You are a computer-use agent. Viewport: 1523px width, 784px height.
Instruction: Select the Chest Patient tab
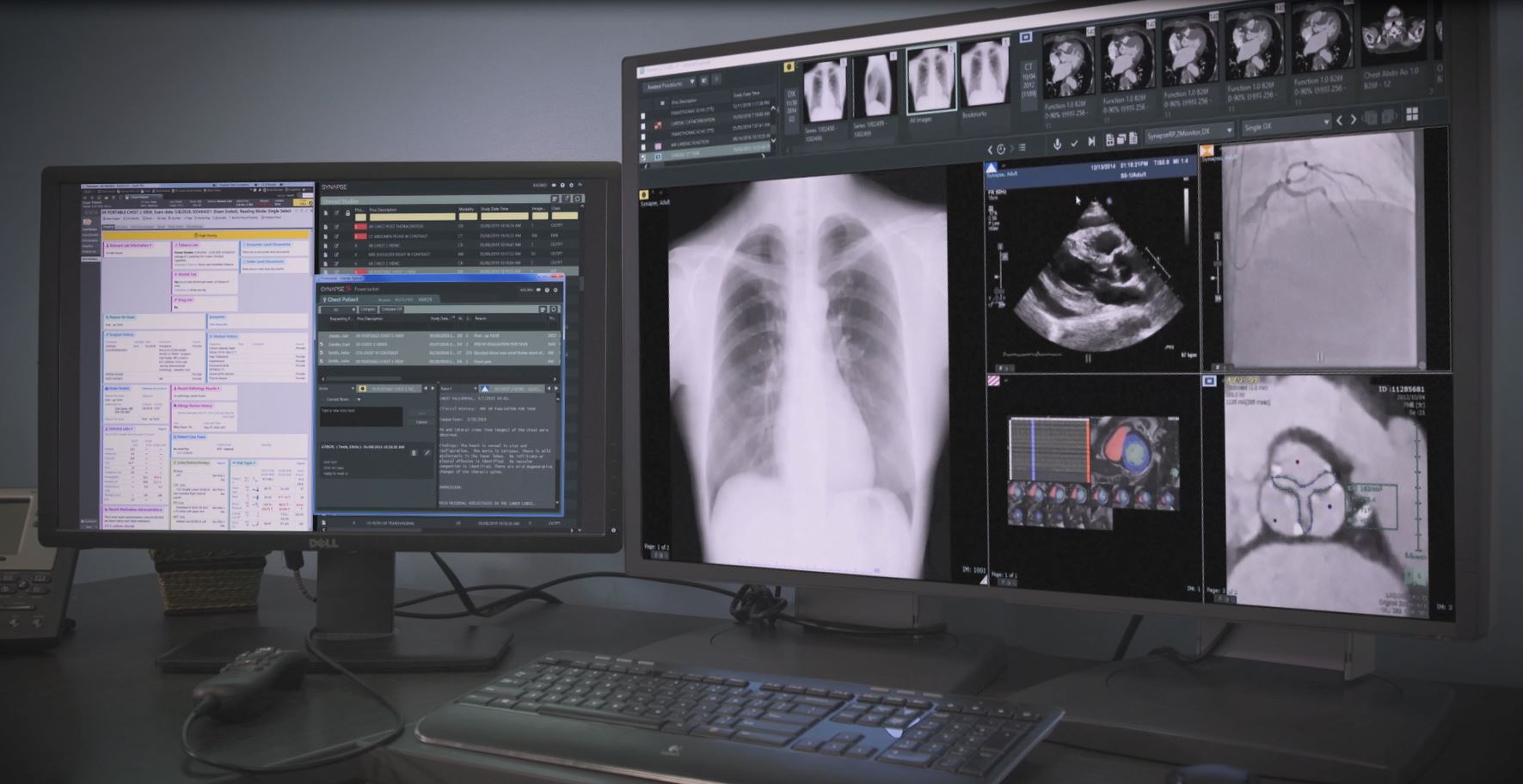pos(379,300)
